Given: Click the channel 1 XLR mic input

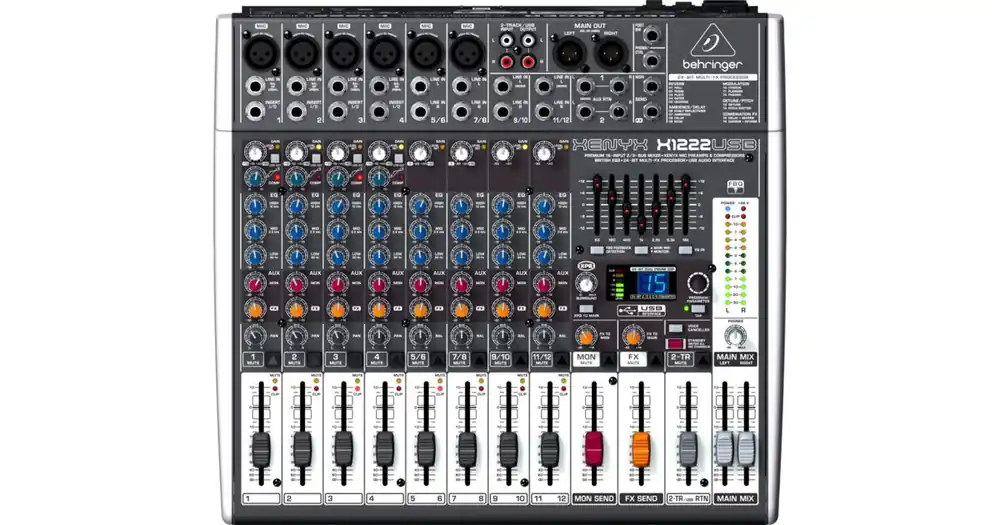Looking at the screenshot, I should tap(261, 52).
